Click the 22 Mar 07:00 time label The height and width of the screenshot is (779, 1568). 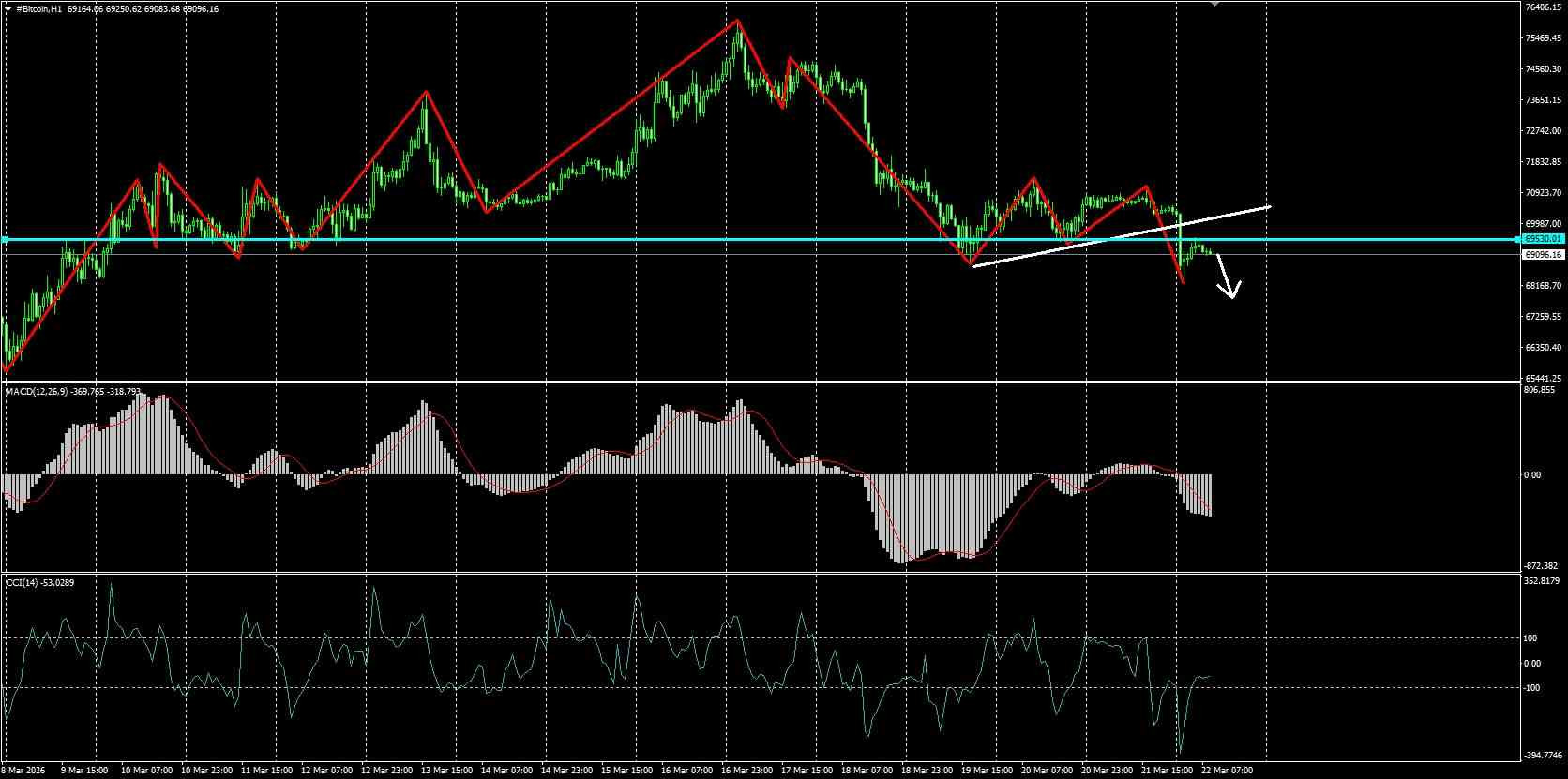pyautogui.click(x=1226, y=771)
